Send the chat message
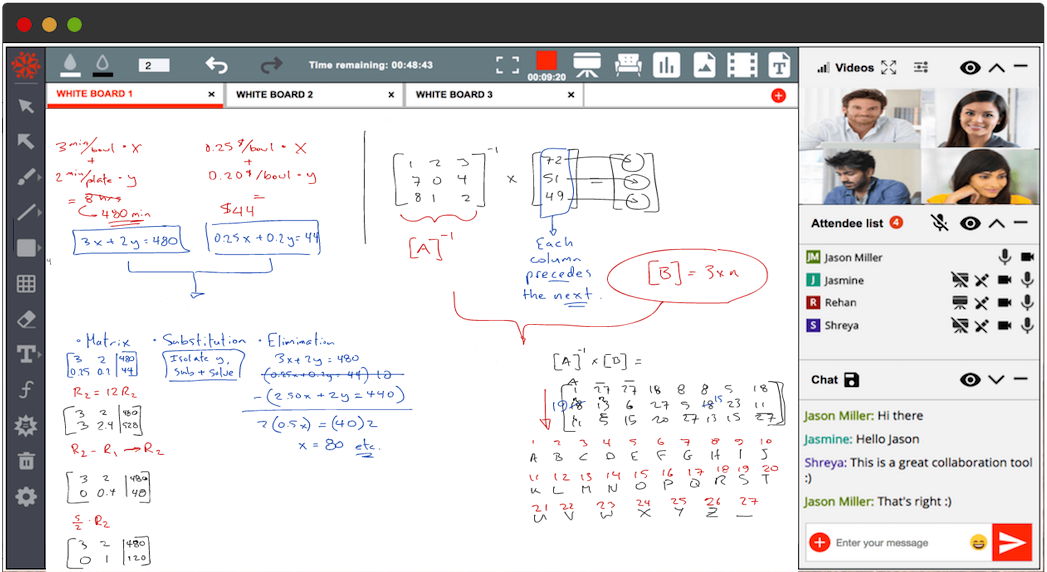This screenshot has height=572, width=1047. 1011,542
